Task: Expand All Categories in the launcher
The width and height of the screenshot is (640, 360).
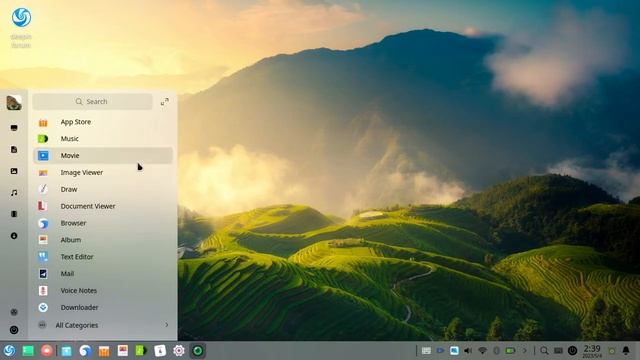Action: [102, 325]
